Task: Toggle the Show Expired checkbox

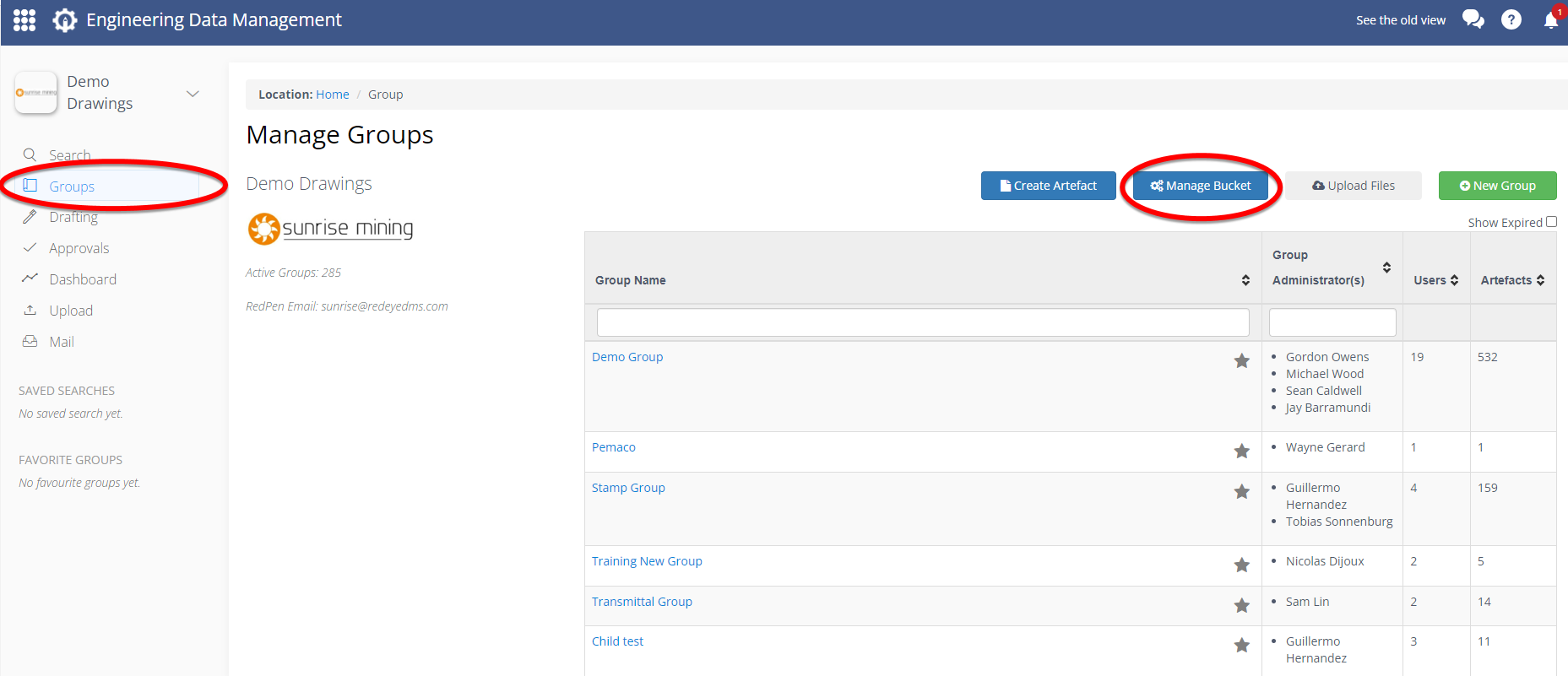Action: (x=1551, y=222)
